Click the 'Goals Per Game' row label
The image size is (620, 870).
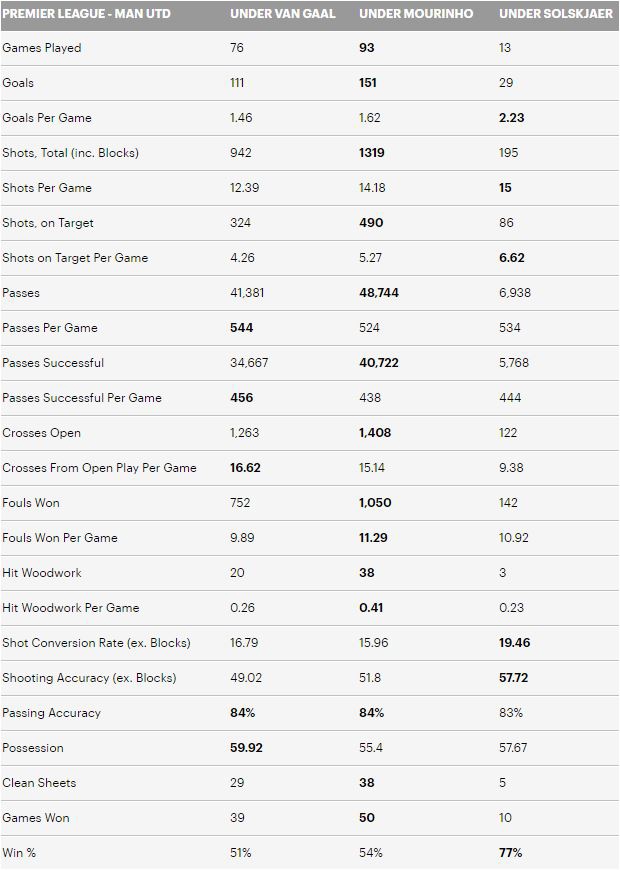point(47,118)
